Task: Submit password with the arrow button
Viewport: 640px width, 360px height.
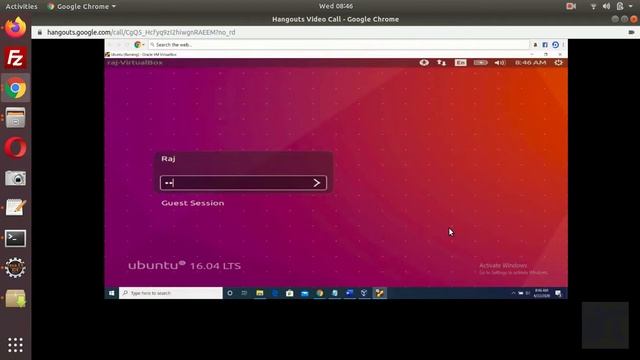Action: point(317,183)
